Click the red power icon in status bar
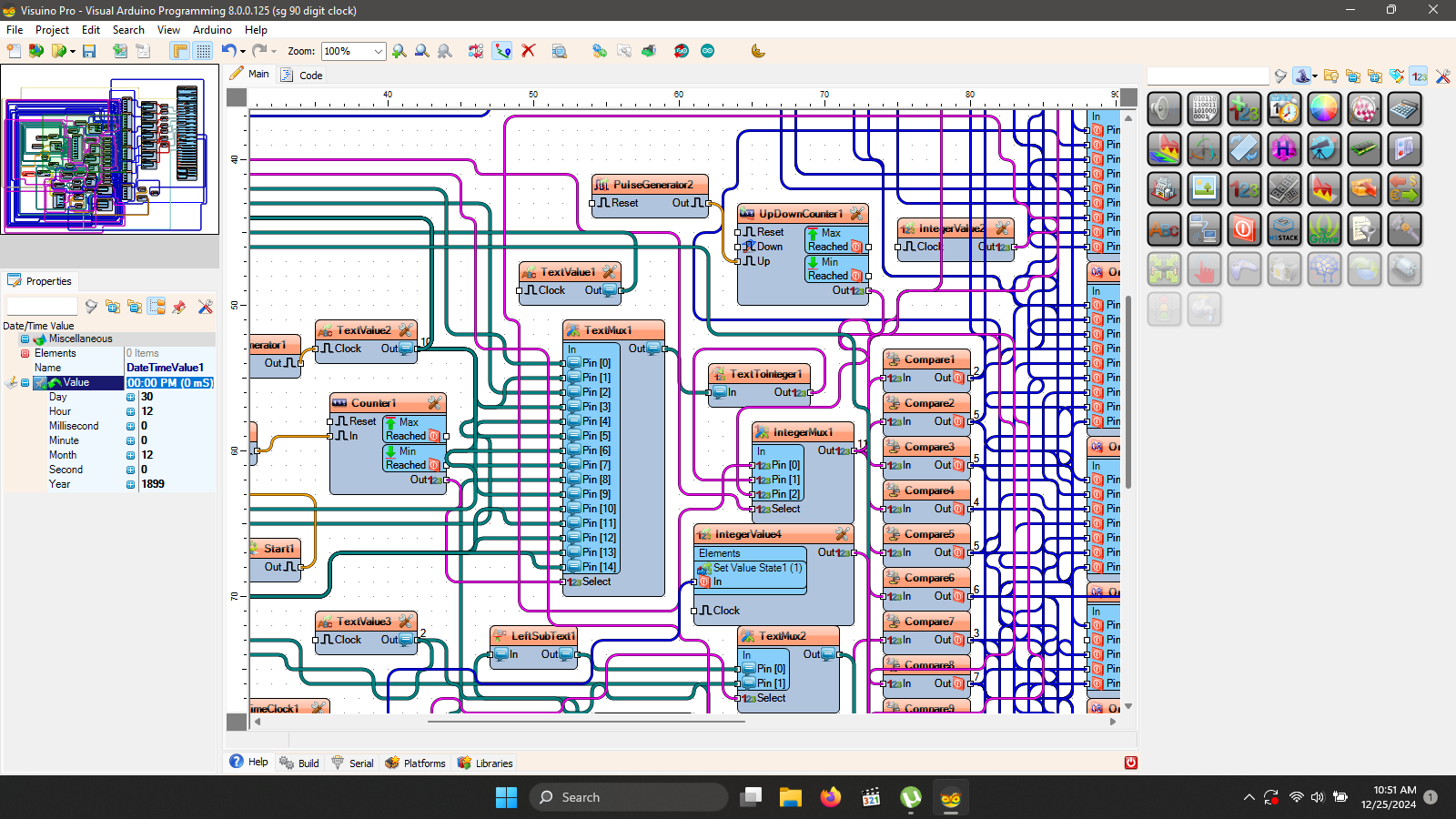Viewport: 1456px width, 819px height. (1130, 763)
